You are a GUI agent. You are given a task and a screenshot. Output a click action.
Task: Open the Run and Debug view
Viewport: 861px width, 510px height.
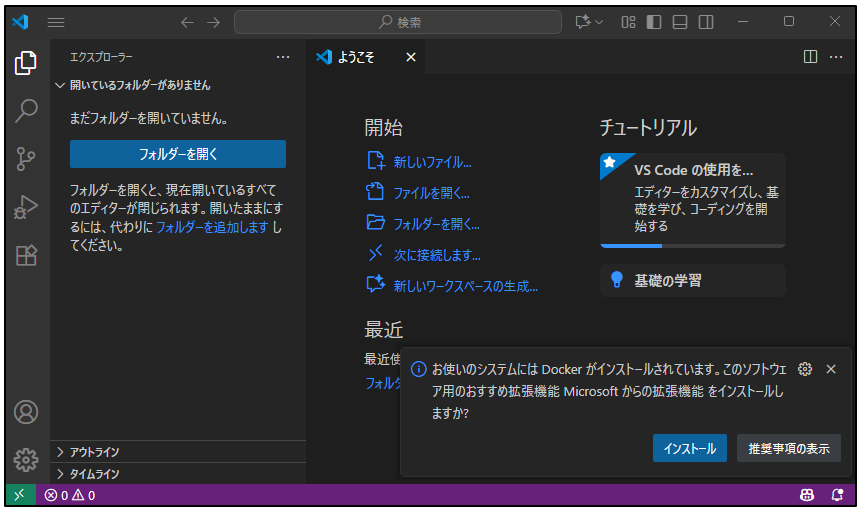(26, 207)
